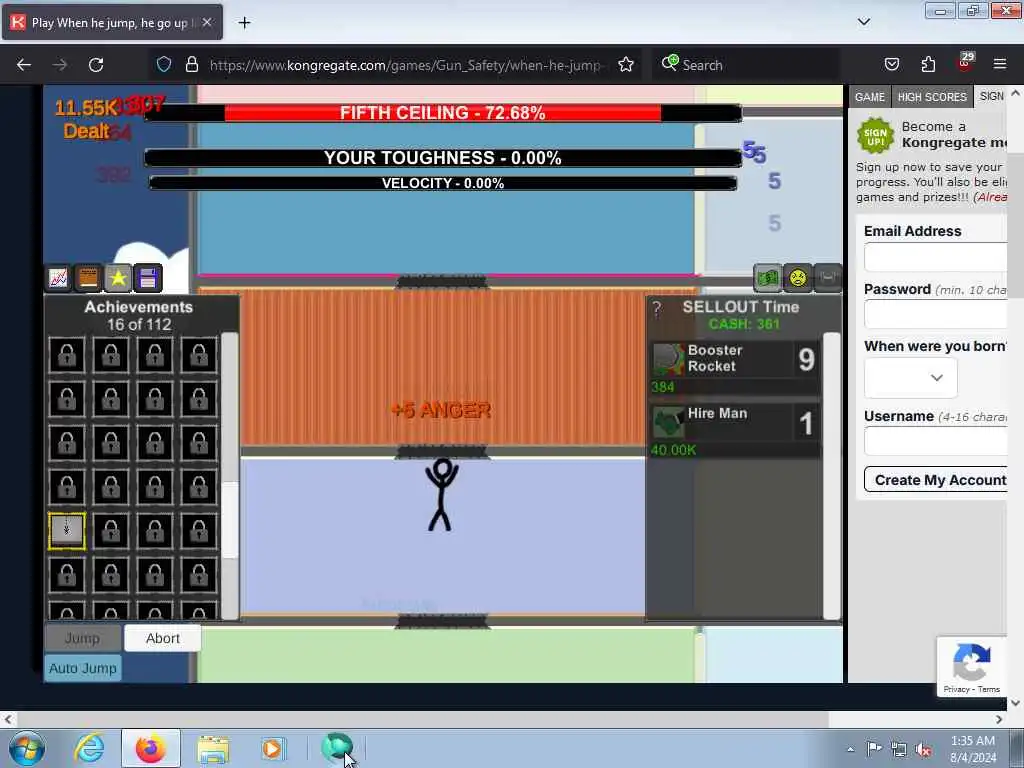Click the Hire Man handshake picture
The image size is (1024, 768).
tap(668, 423)
